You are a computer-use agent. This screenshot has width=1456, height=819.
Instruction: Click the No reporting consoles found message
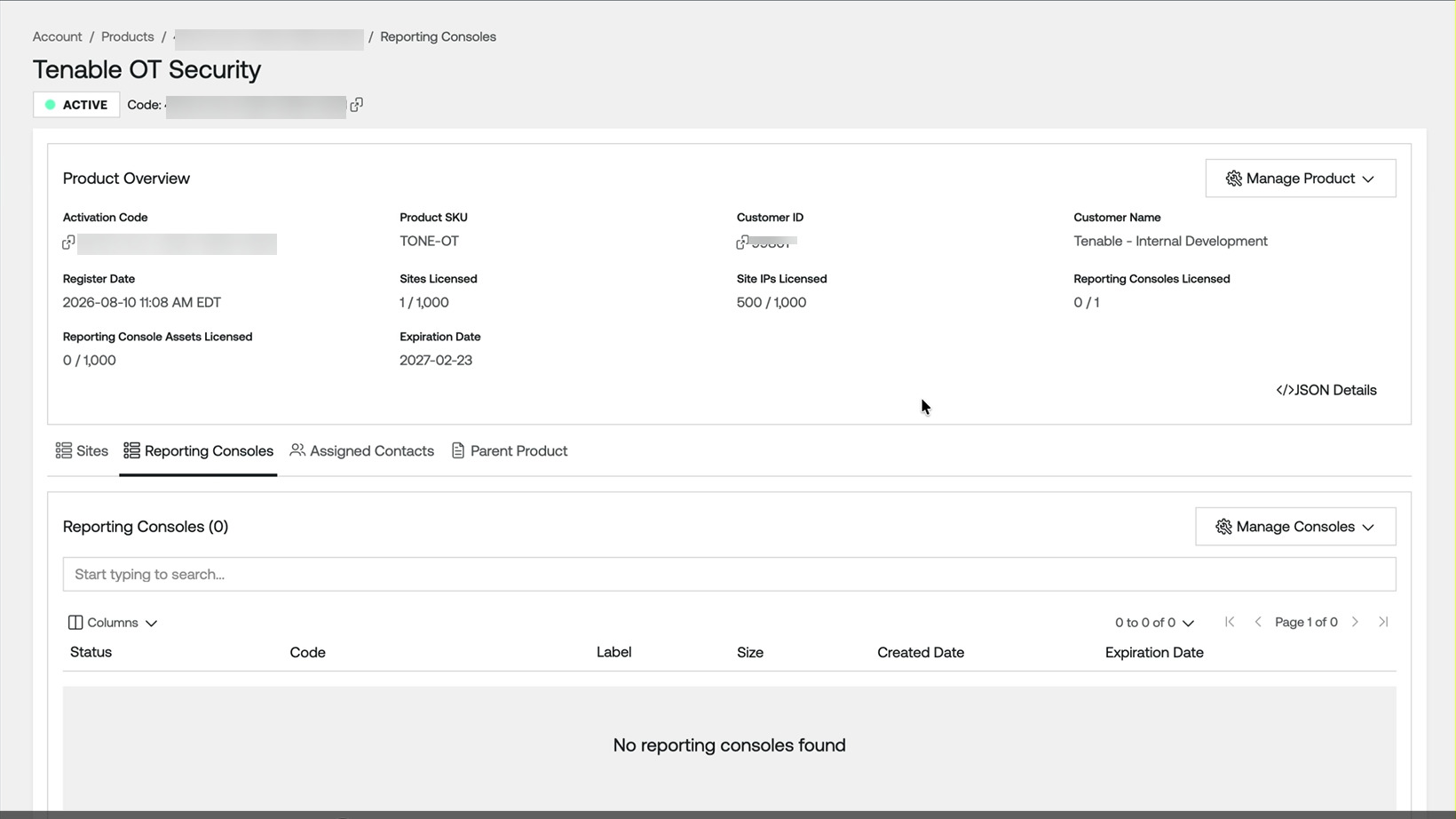(729, 745)
